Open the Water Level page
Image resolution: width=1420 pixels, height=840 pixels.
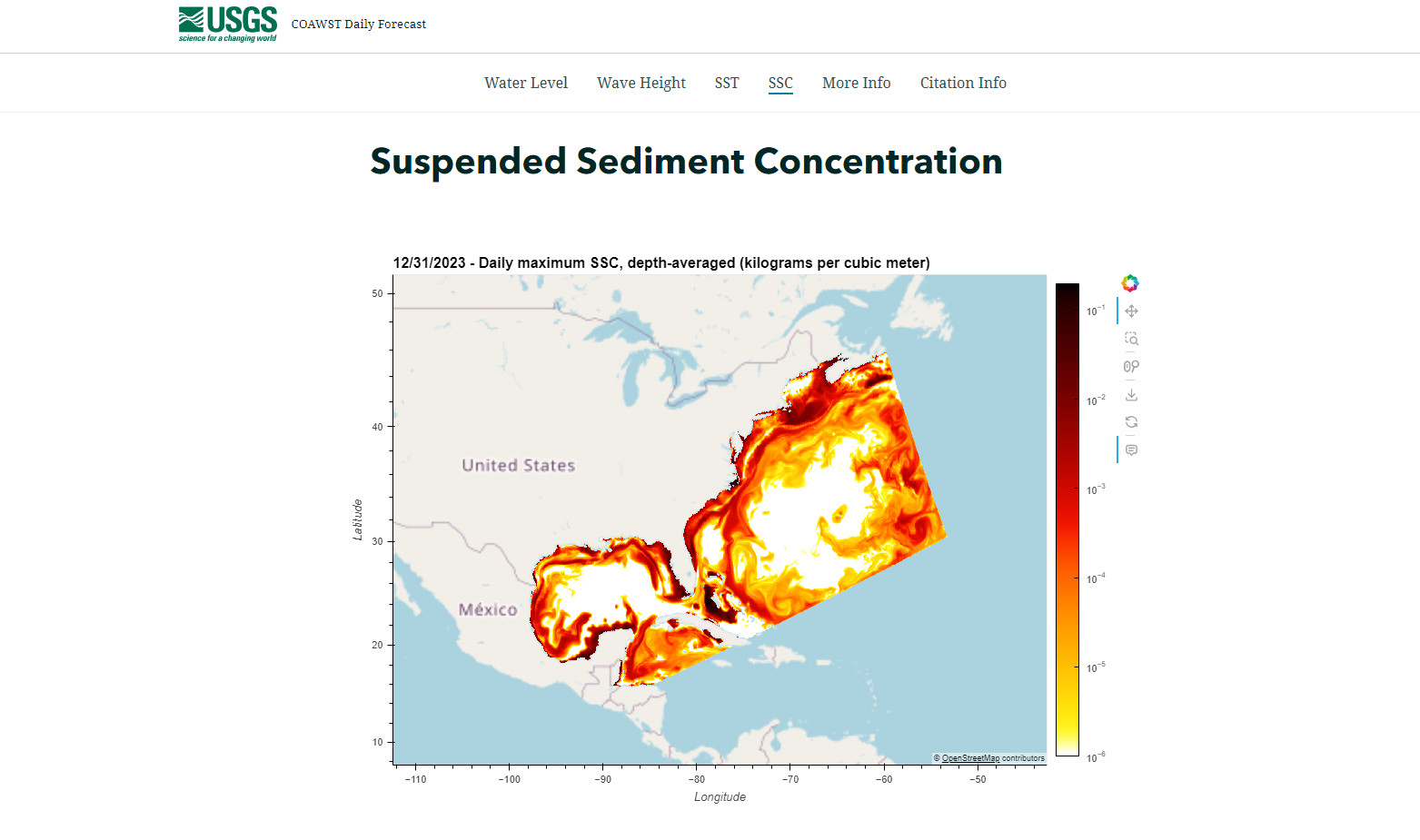pos(525,83)
